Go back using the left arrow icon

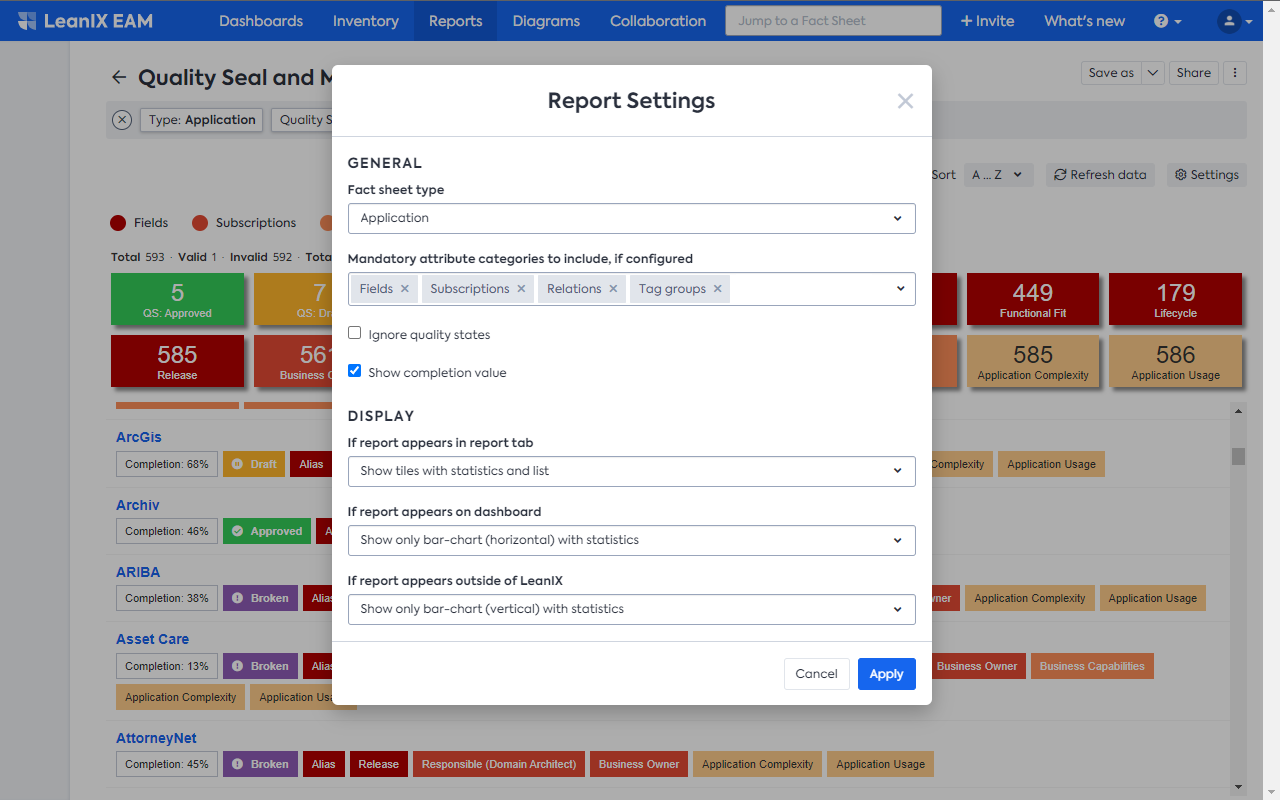[119, 77]
